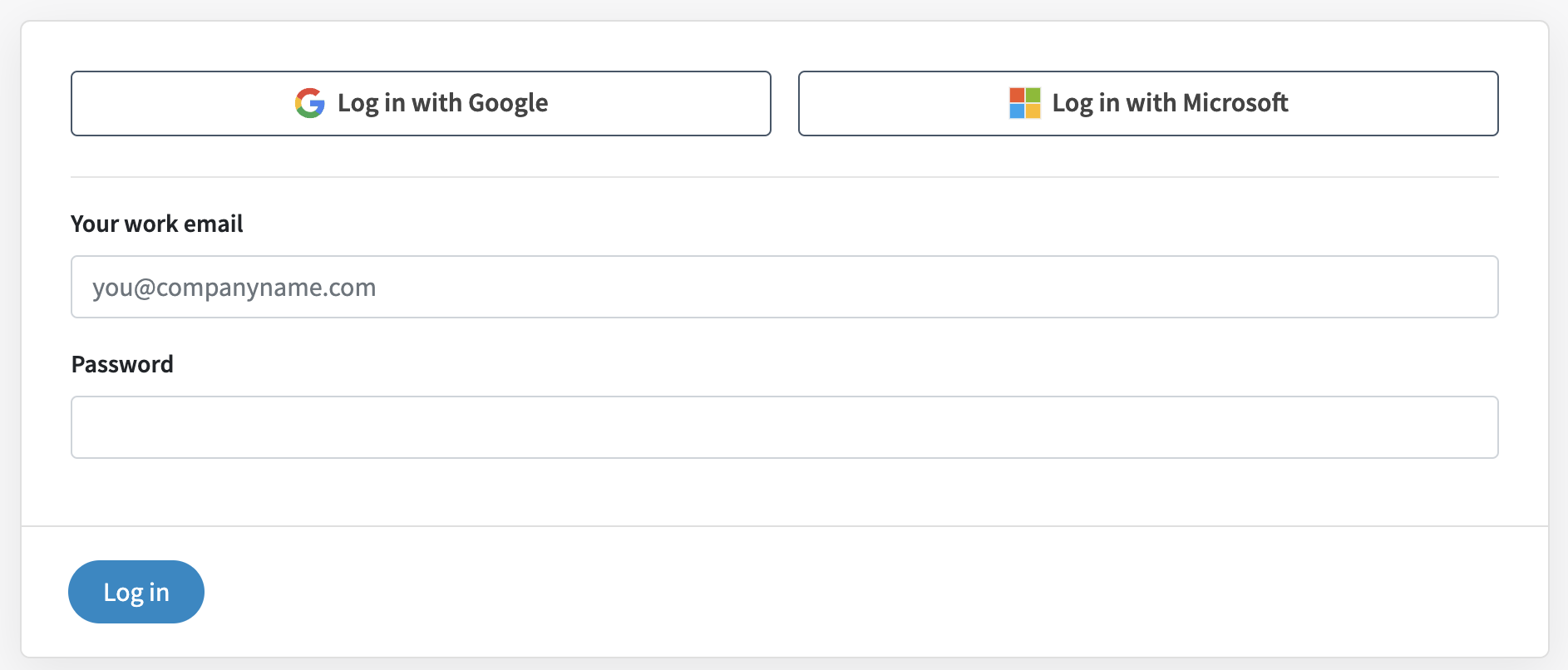This screenshot has height=670, width=1568.
Task: Click 'Log in with Microsoft' text
Action: 1170,103
